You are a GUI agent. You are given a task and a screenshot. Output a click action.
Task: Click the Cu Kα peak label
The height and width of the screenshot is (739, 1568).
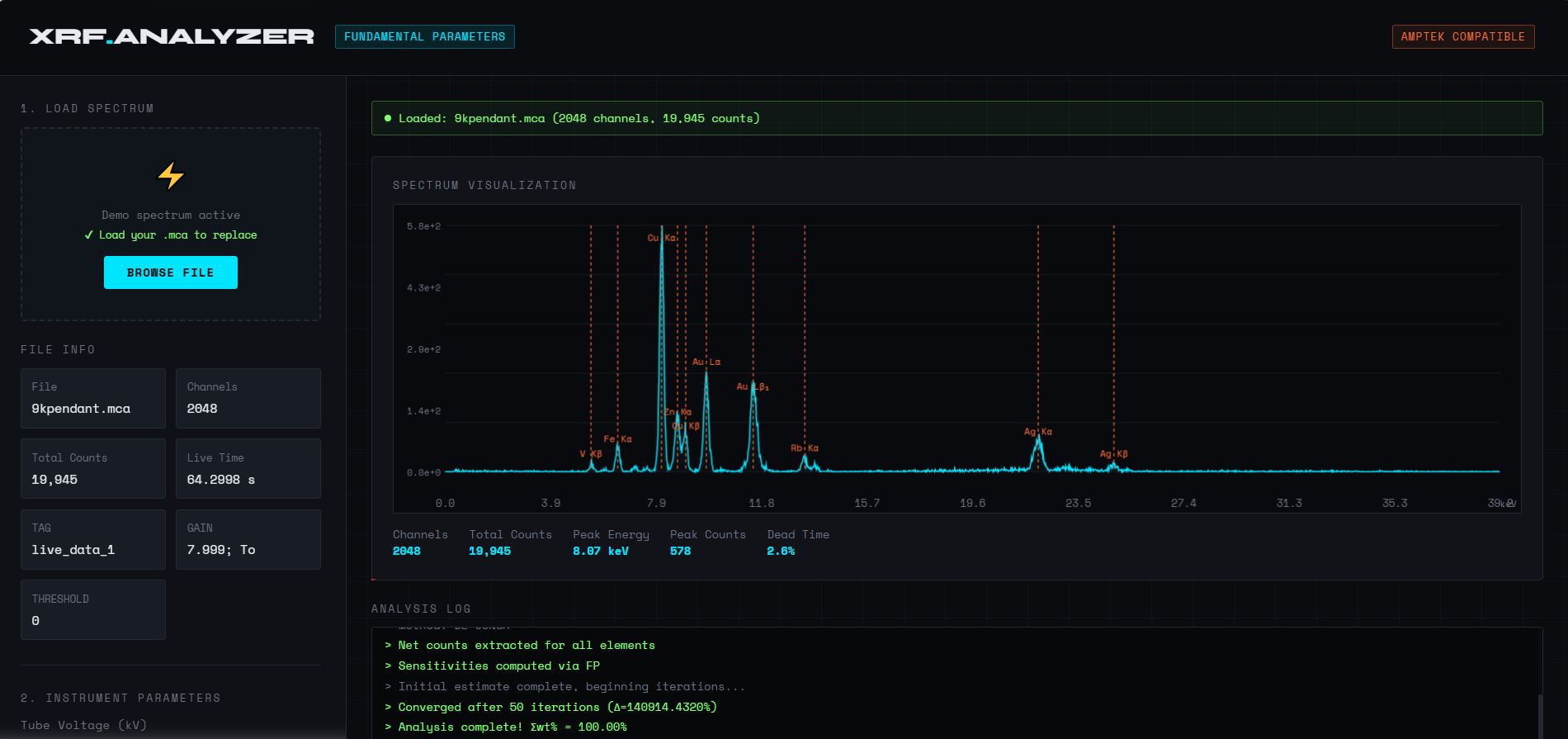[x=662, y=238]
